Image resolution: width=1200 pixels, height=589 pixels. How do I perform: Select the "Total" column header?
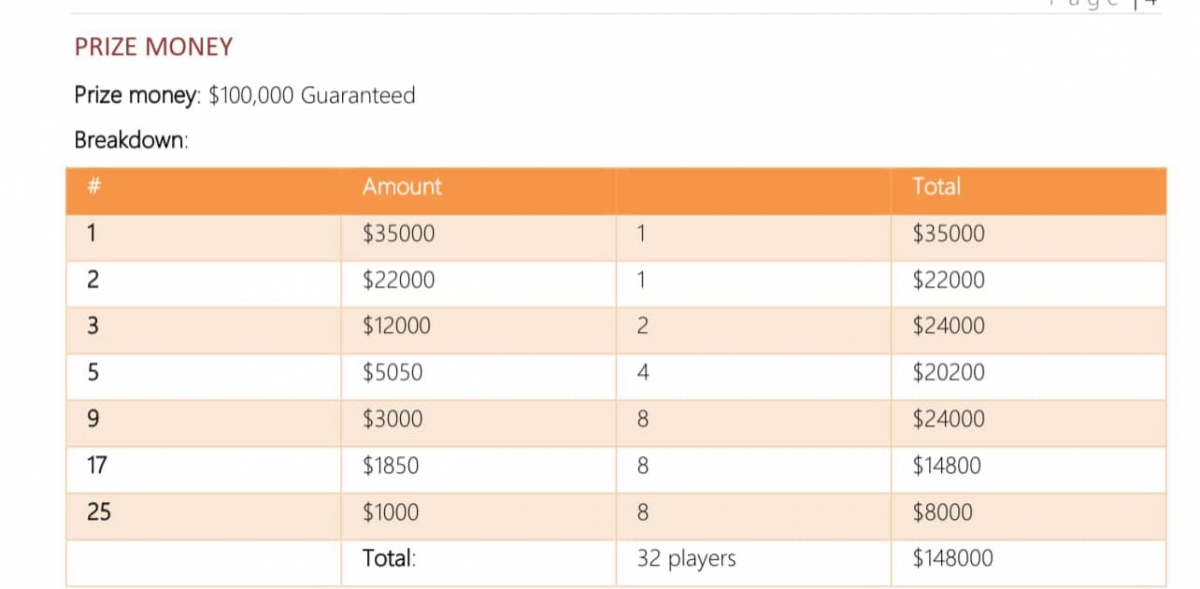pos(936,187)
